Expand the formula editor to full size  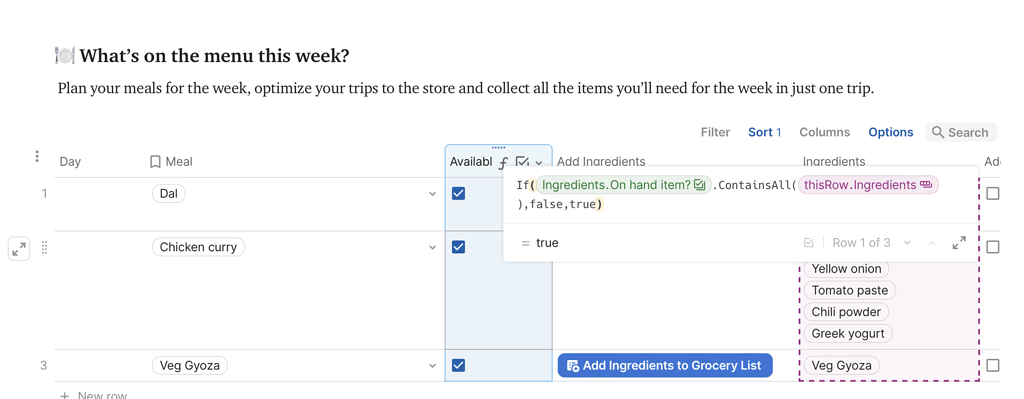(x=959, y=243)
